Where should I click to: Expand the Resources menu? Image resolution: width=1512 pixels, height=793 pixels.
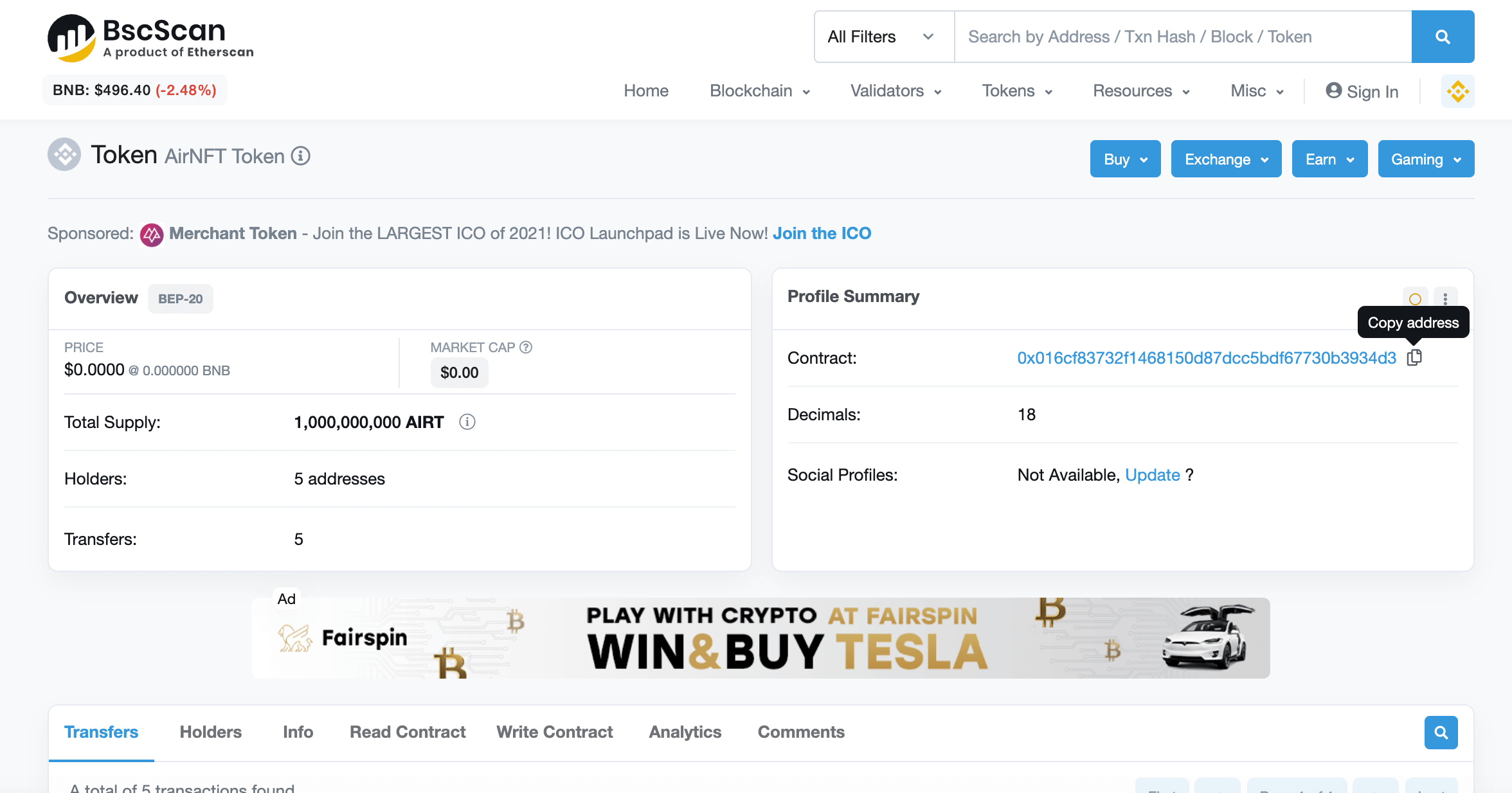1141,91
